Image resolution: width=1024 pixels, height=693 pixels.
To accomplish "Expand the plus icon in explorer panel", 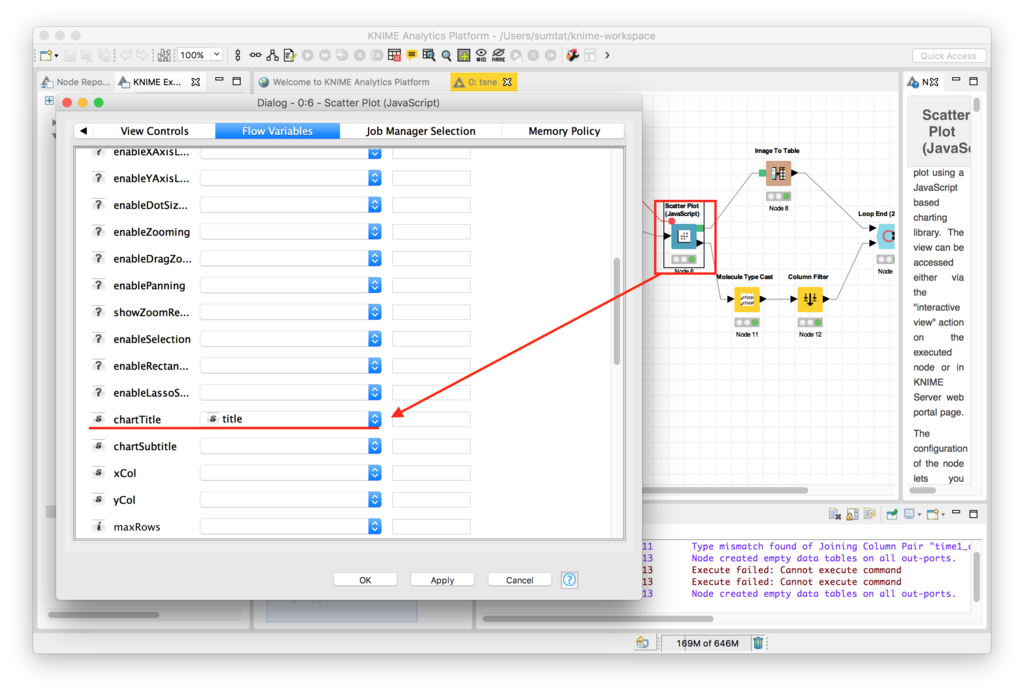I will (49, 101).
